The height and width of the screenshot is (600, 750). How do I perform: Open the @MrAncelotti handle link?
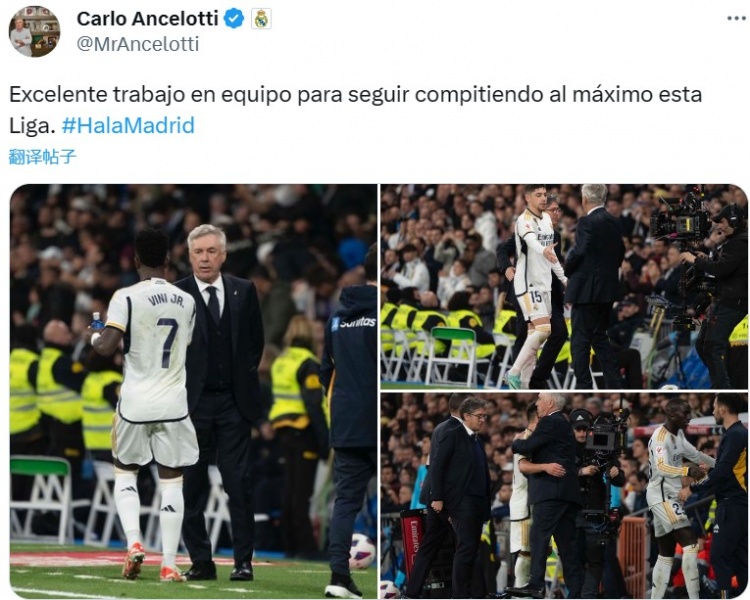click(138, 44)
